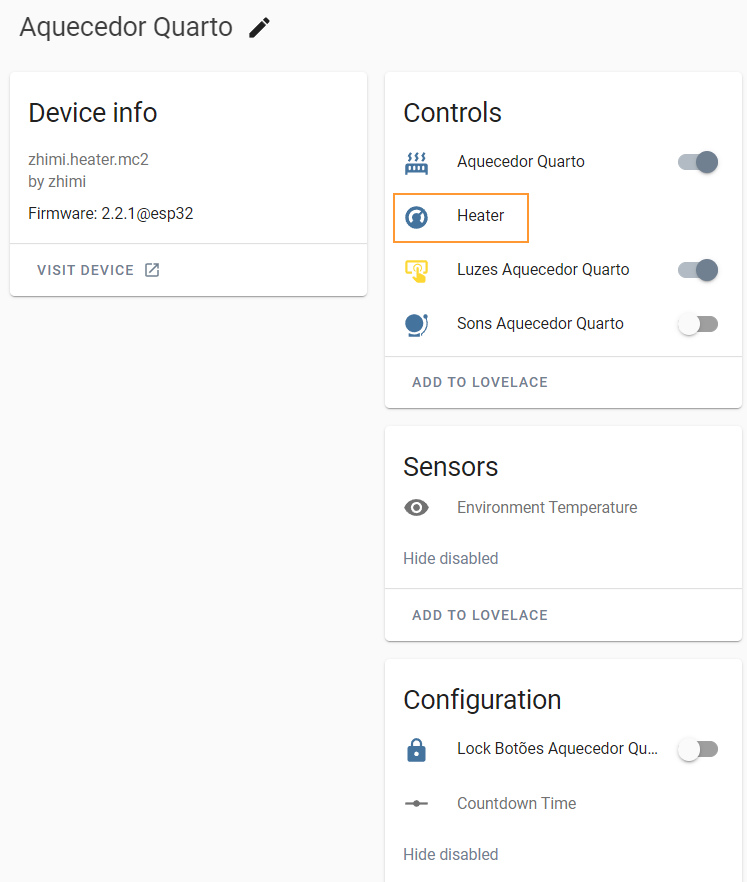The width and height of the screenshot is (747, 882).
Task: Click the external link icon beside Visit Device
Action: 152,270
